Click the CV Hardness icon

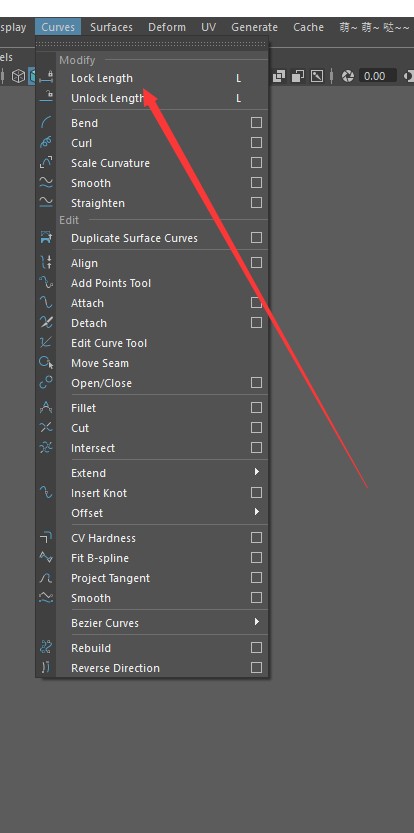[46, 538]
